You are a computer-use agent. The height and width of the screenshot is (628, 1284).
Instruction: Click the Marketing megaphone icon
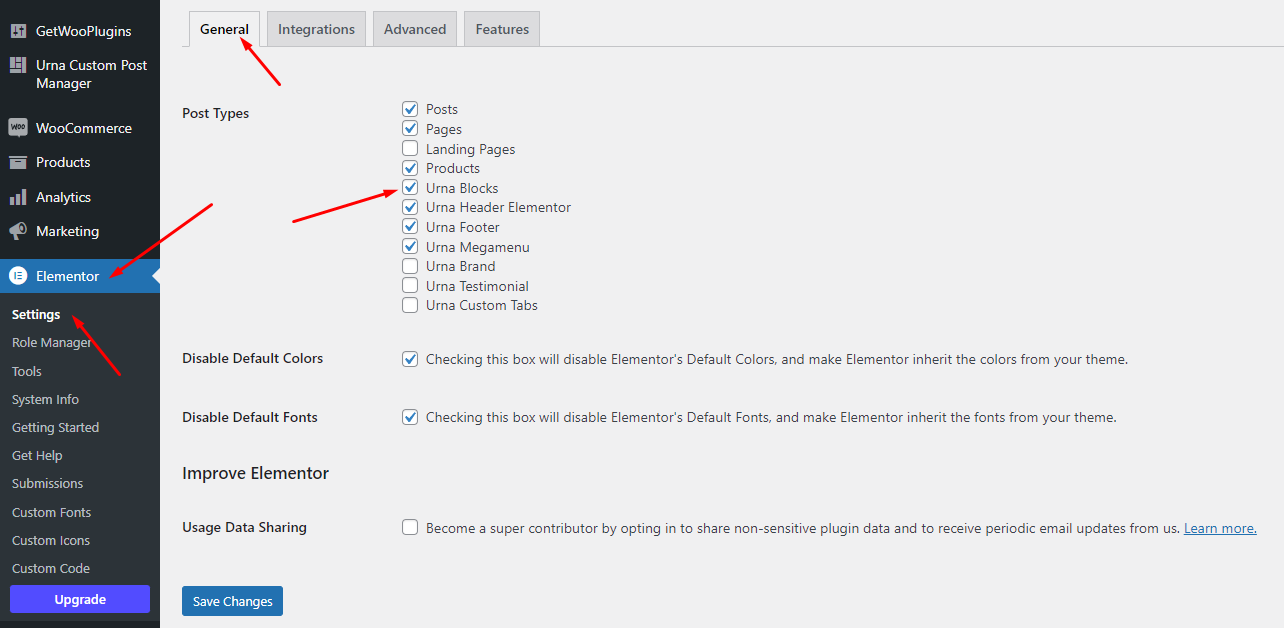click(18, 231)
